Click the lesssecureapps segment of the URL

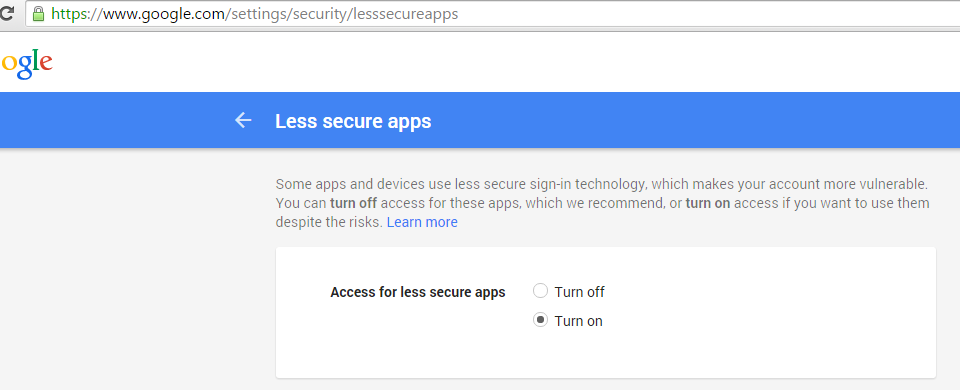tap(405, 14)
